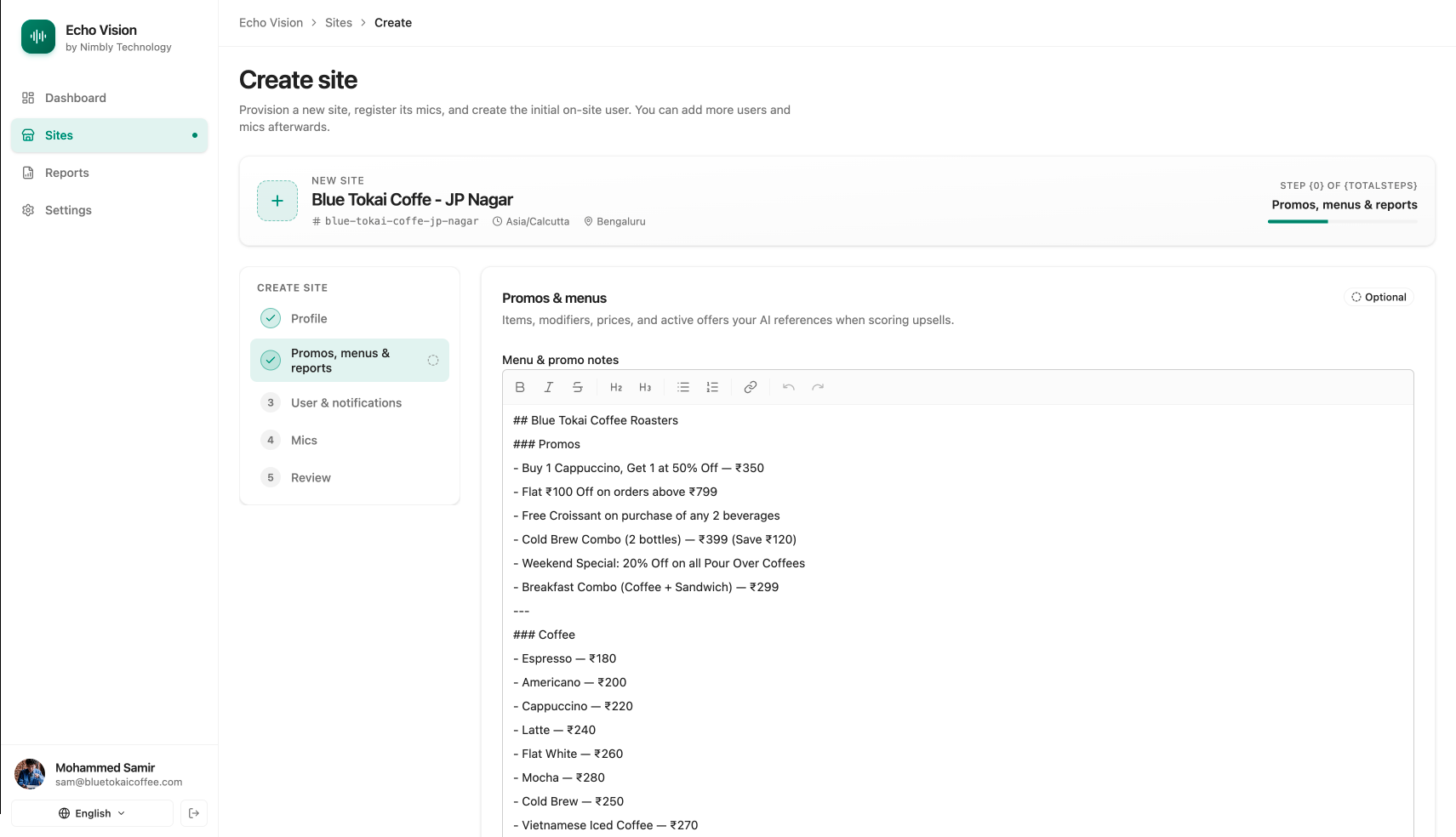Image resolution: width=1456 pixels, height=837 pixels.
Task: Go to the Sites section
Action: [x=109, y=135]
